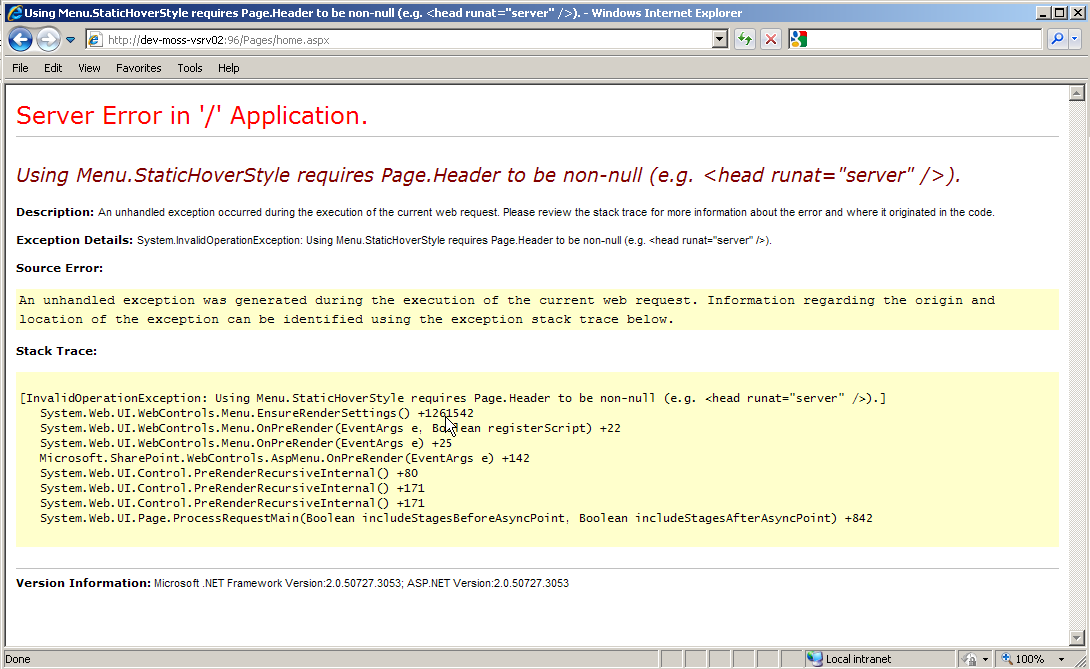The image size is (1090, 669).
Task: Click the 100% zoom level
Action: [1030, 659]
